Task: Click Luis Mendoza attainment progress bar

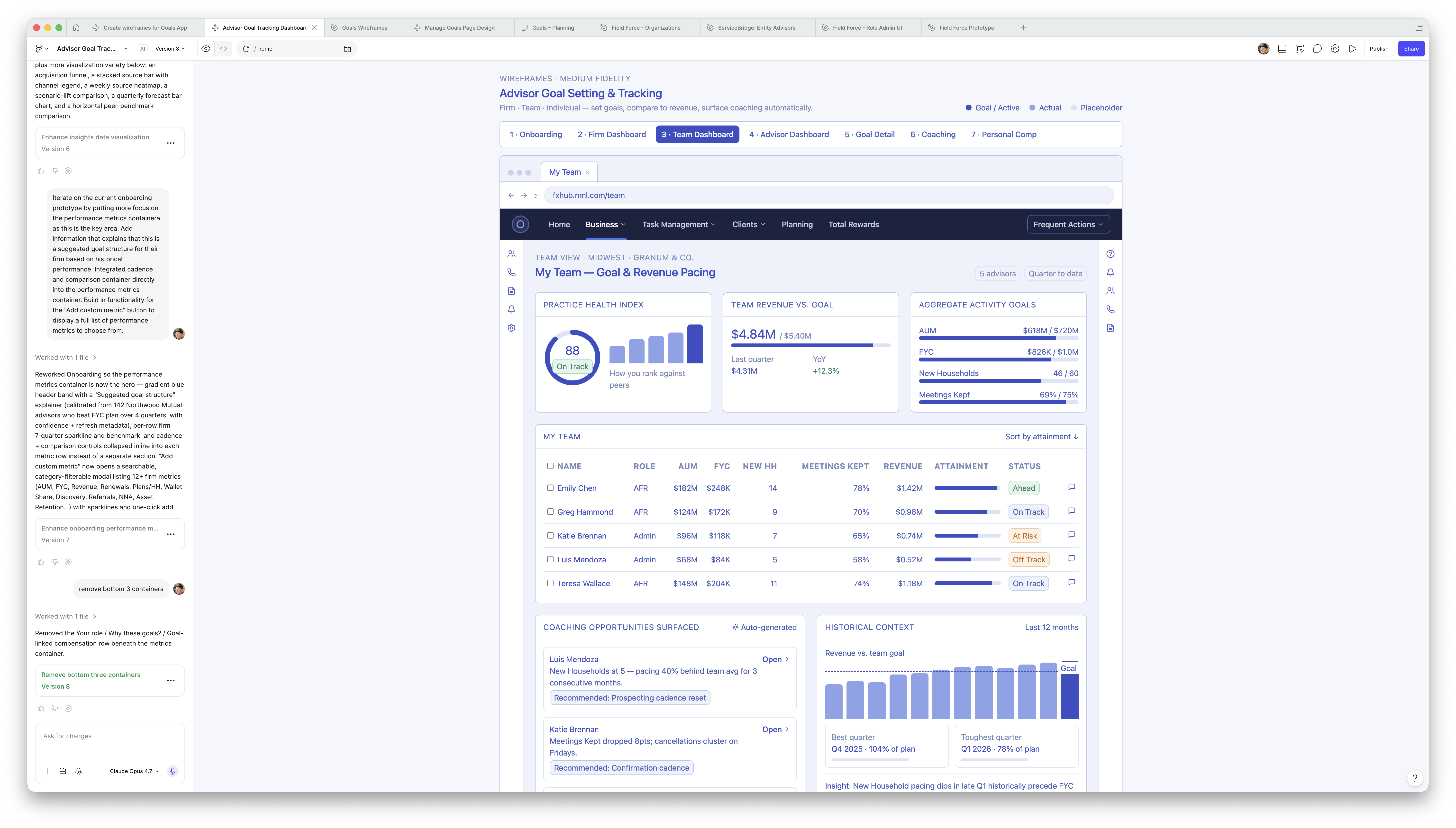Action: (x=967, y=560)
